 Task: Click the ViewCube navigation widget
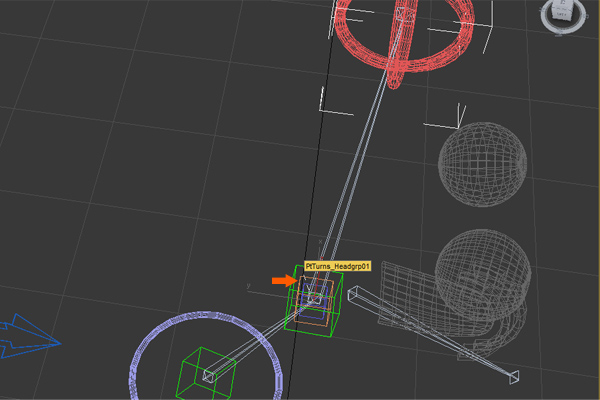coord(563,15)
